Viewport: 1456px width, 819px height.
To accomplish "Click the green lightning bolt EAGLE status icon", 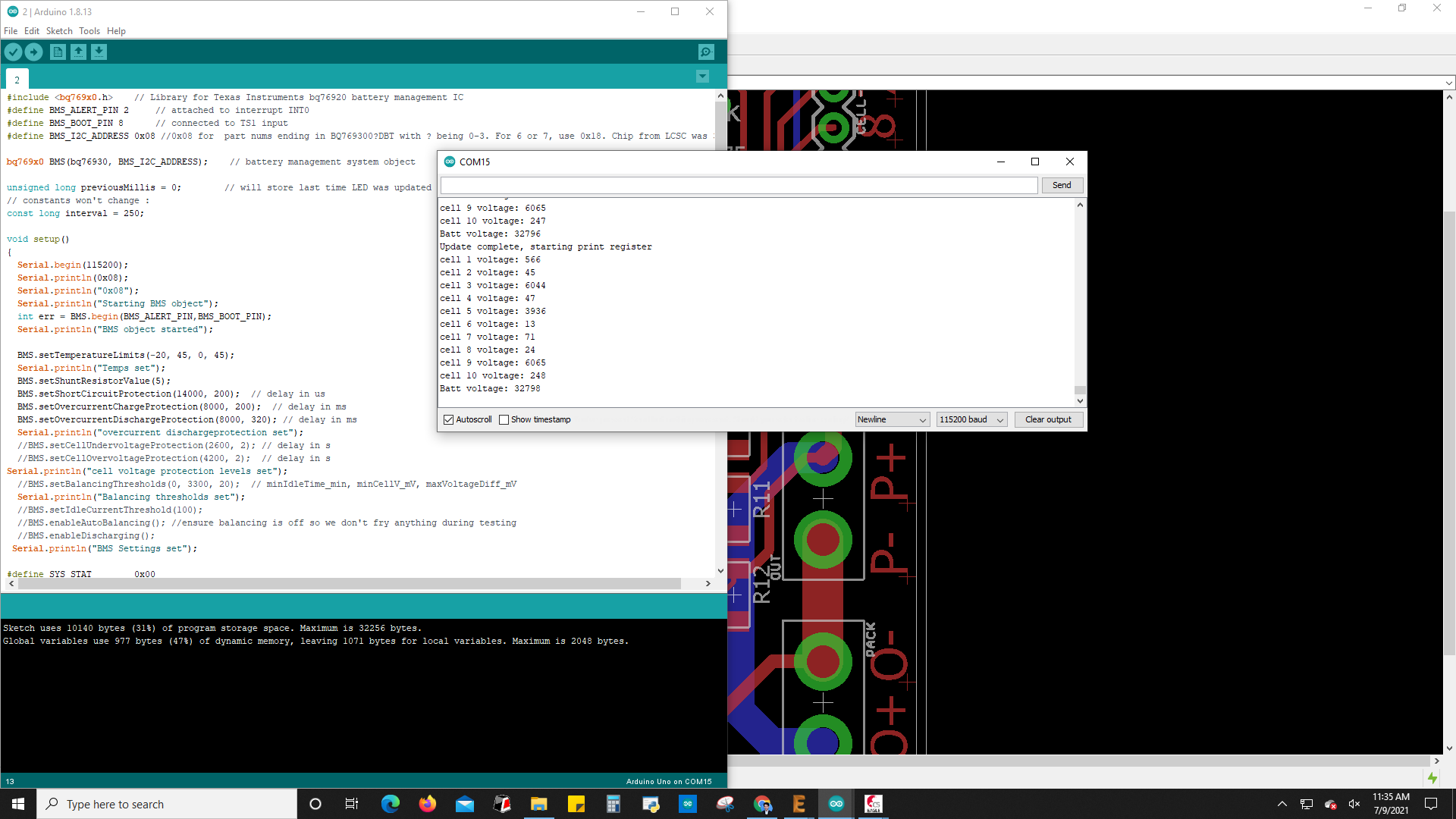I will [1432, 778].
